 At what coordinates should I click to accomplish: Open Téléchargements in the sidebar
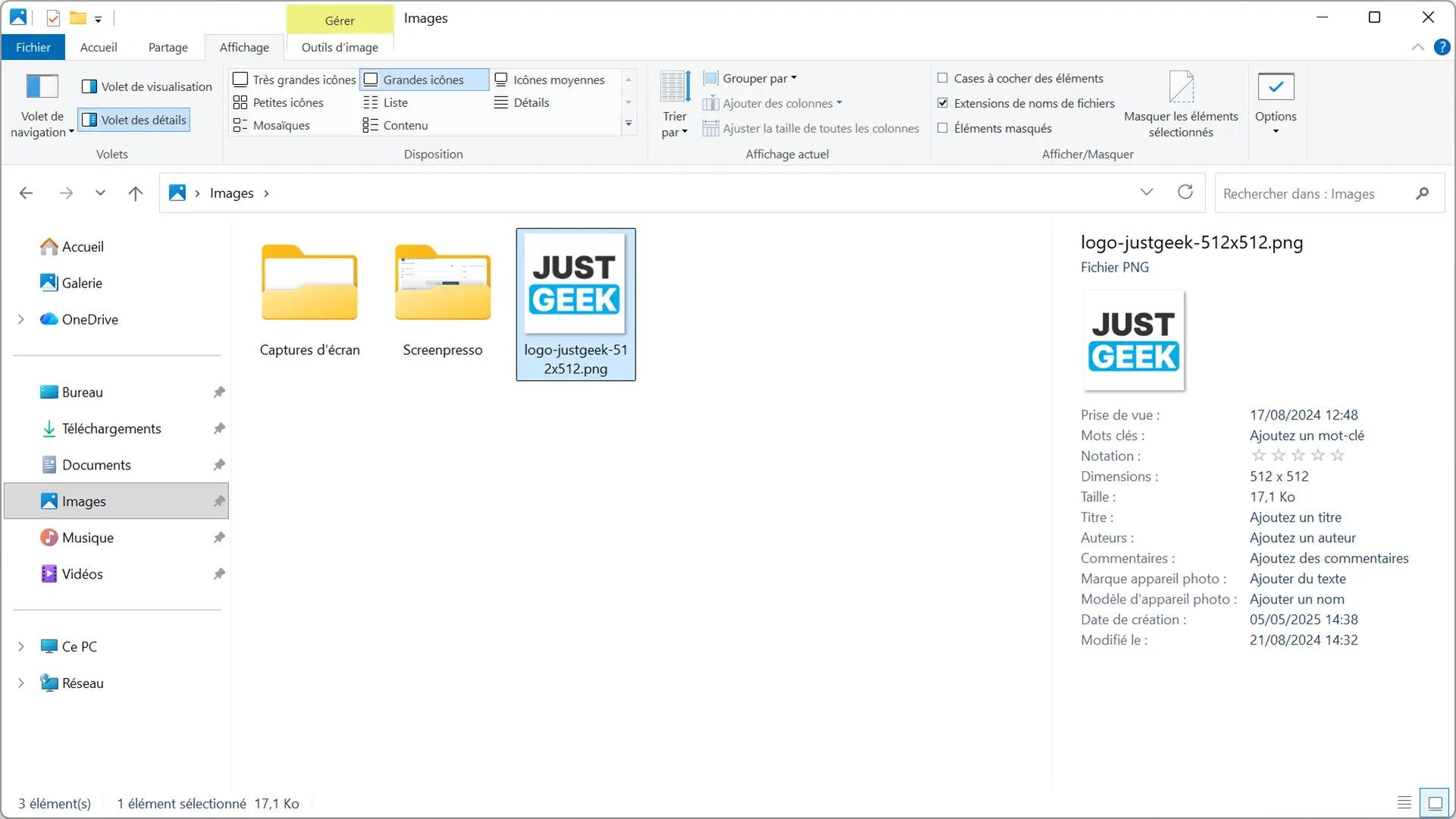(x=111, y=428)
